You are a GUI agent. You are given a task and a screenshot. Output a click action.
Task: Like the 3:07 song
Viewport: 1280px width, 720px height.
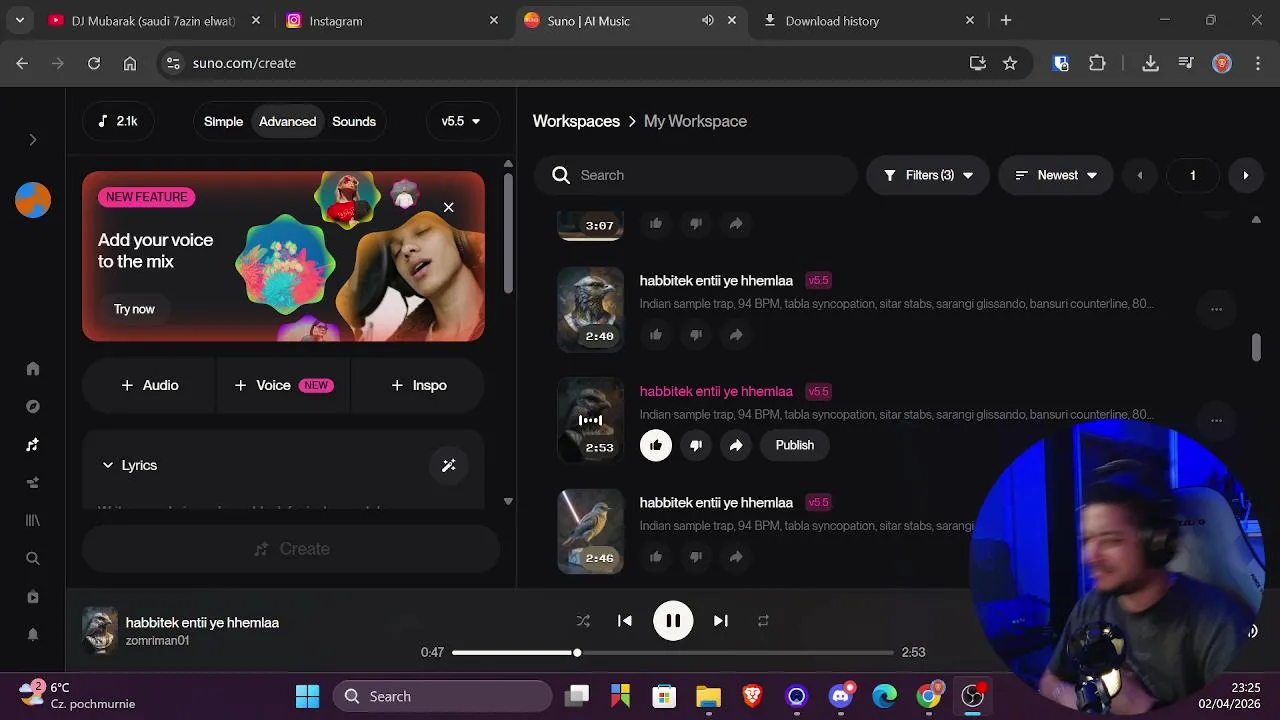point(656,224)
